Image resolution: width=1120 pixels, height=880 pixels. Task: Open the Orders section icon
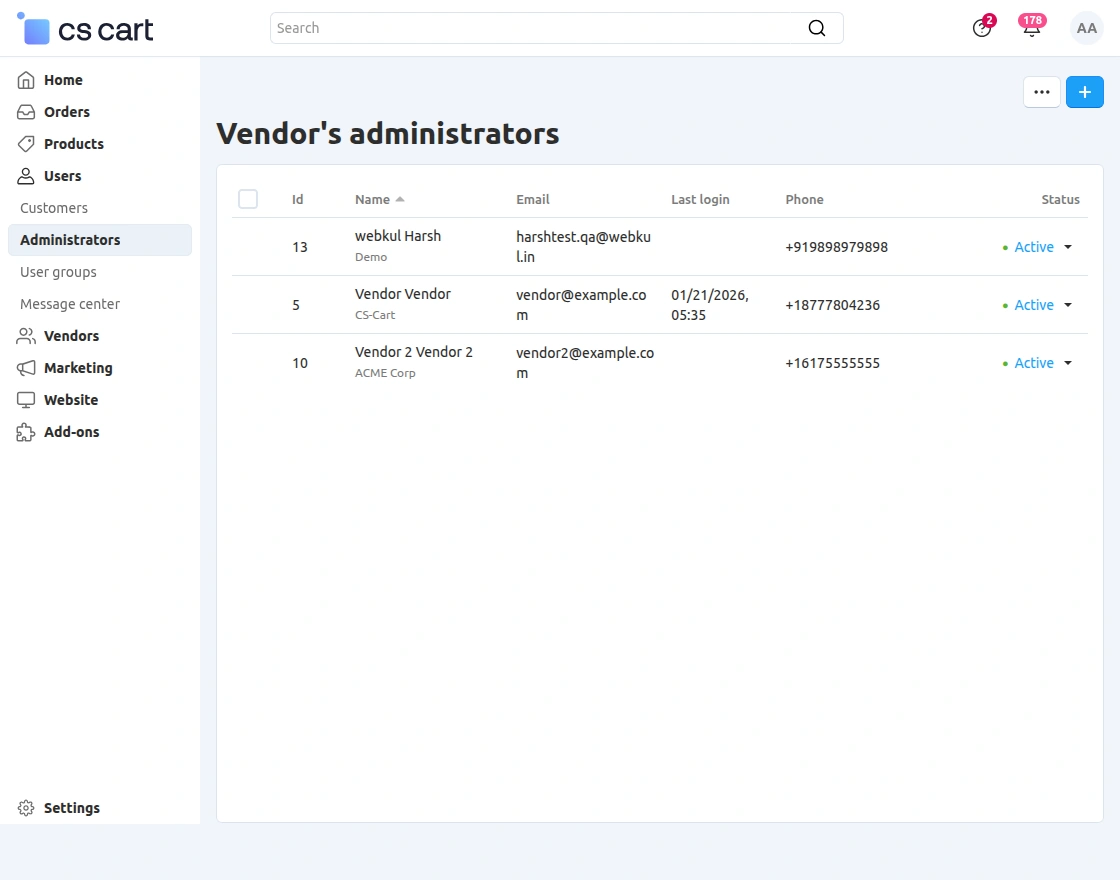click(24, 112)
